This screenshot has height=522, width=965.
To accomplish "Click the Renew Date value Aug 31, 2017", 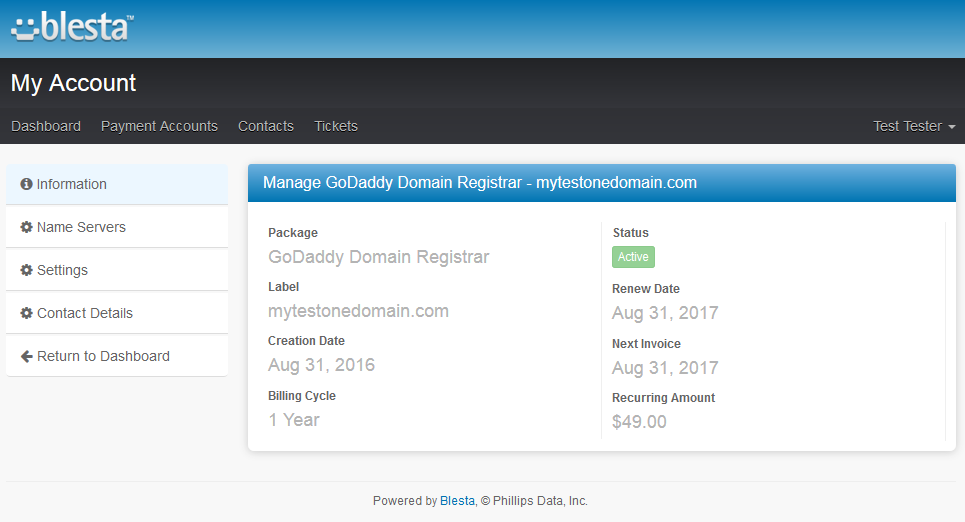I will click(665, 313).
